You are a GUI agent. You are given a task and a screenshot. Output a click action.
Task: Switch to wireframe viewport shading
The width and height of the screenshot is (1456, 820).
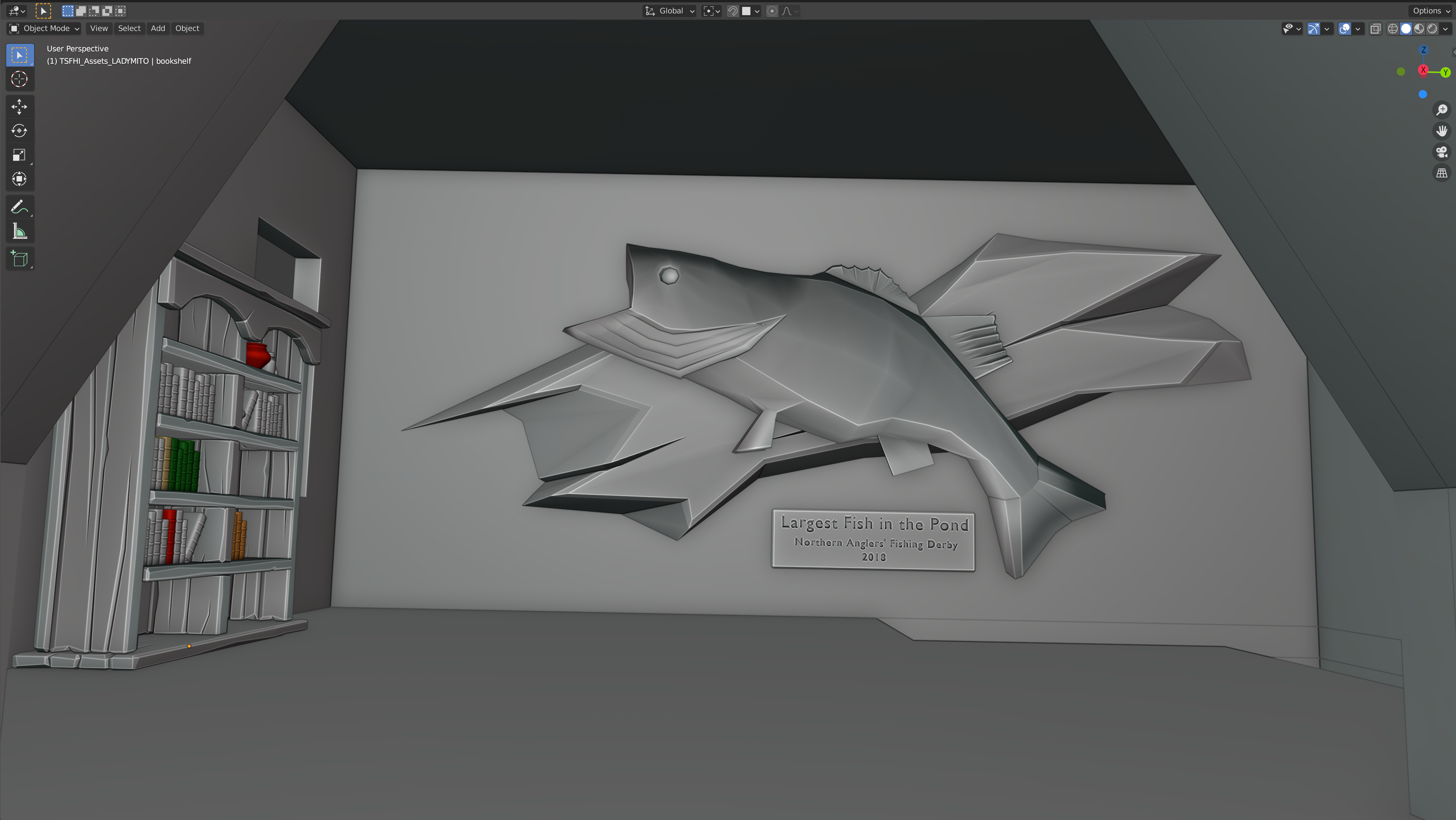click(1393, 28)
